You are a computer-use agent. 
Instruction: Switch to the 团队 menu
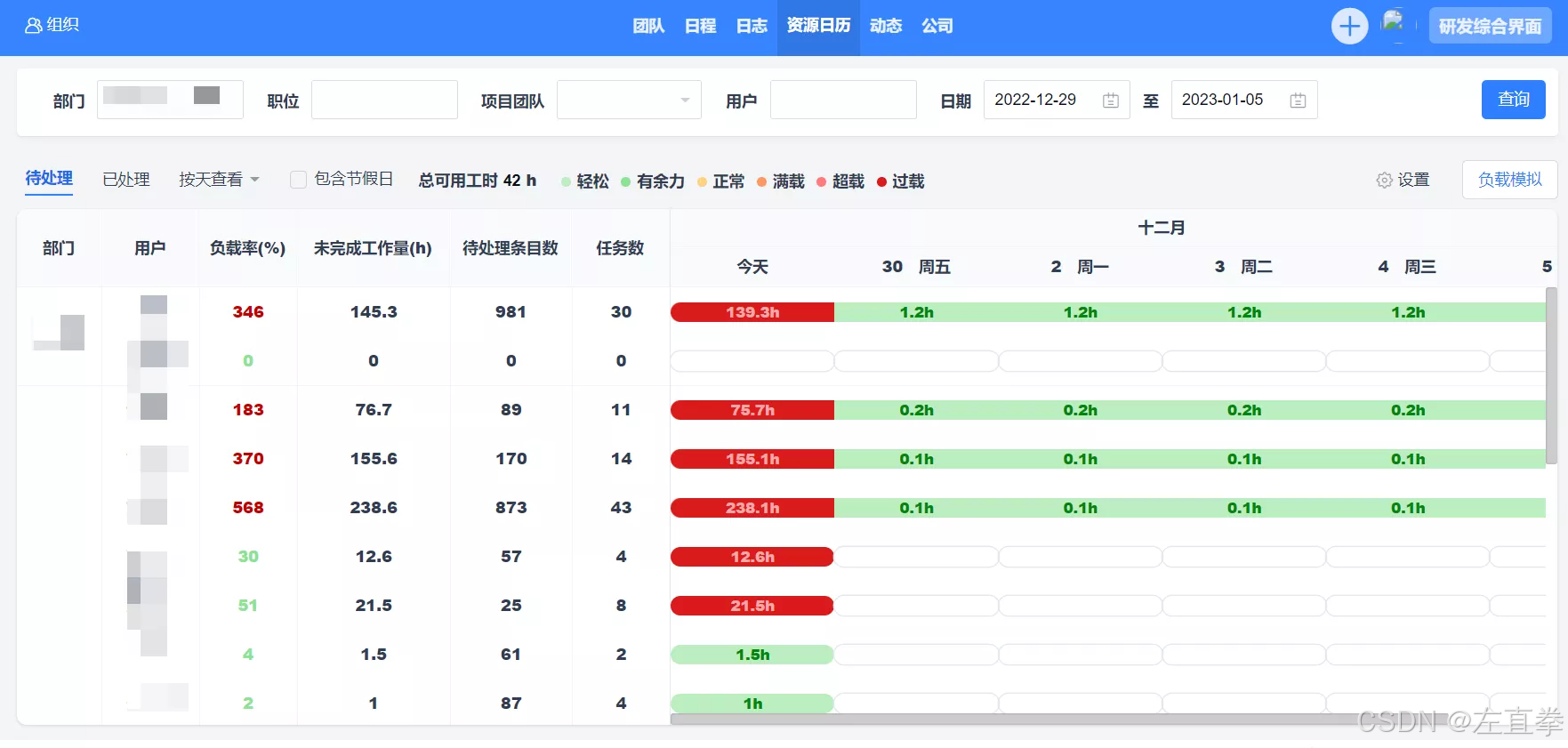tap(648, 27)
